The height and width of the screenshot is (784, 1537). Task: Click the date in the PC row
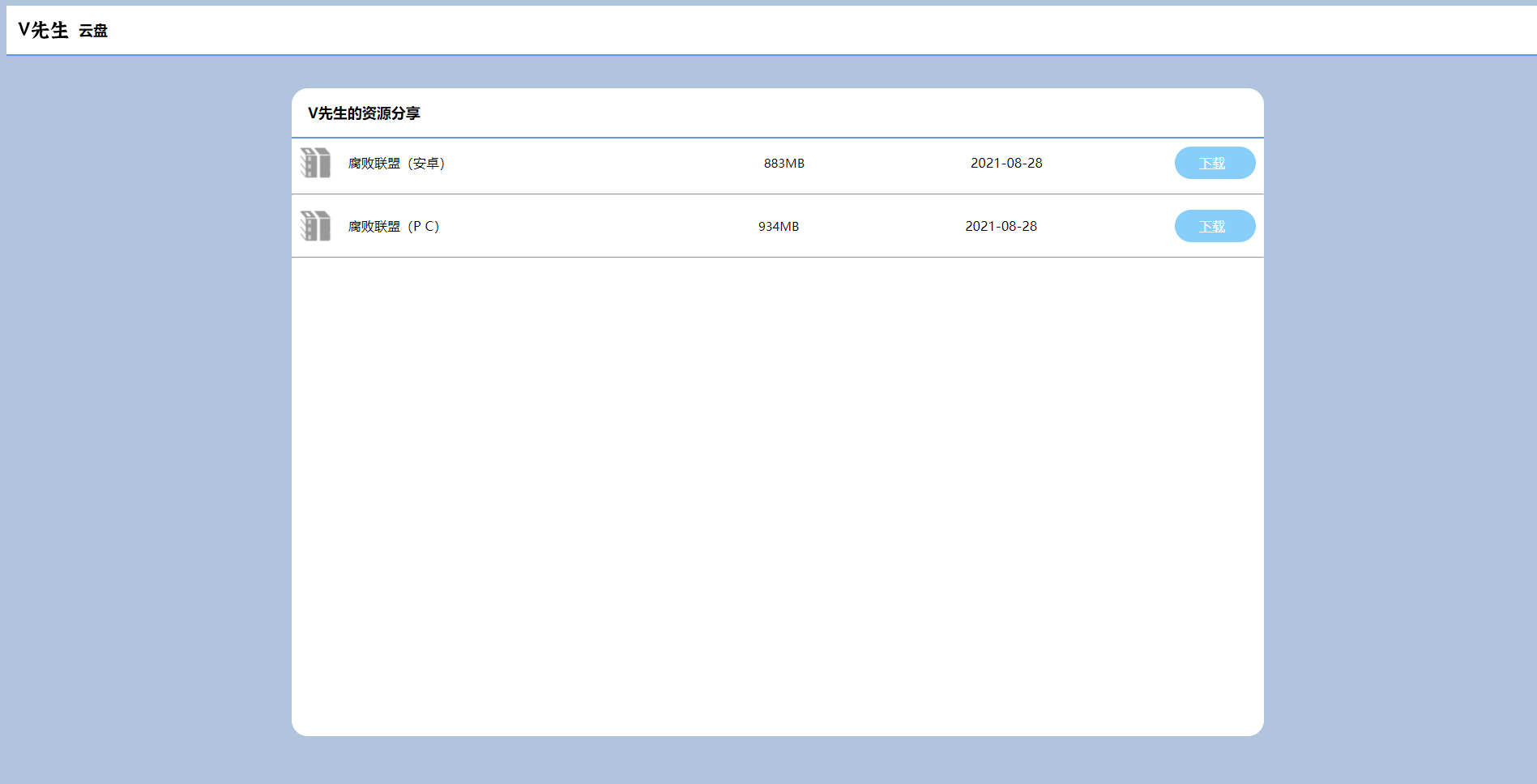tap(1001, 227)
